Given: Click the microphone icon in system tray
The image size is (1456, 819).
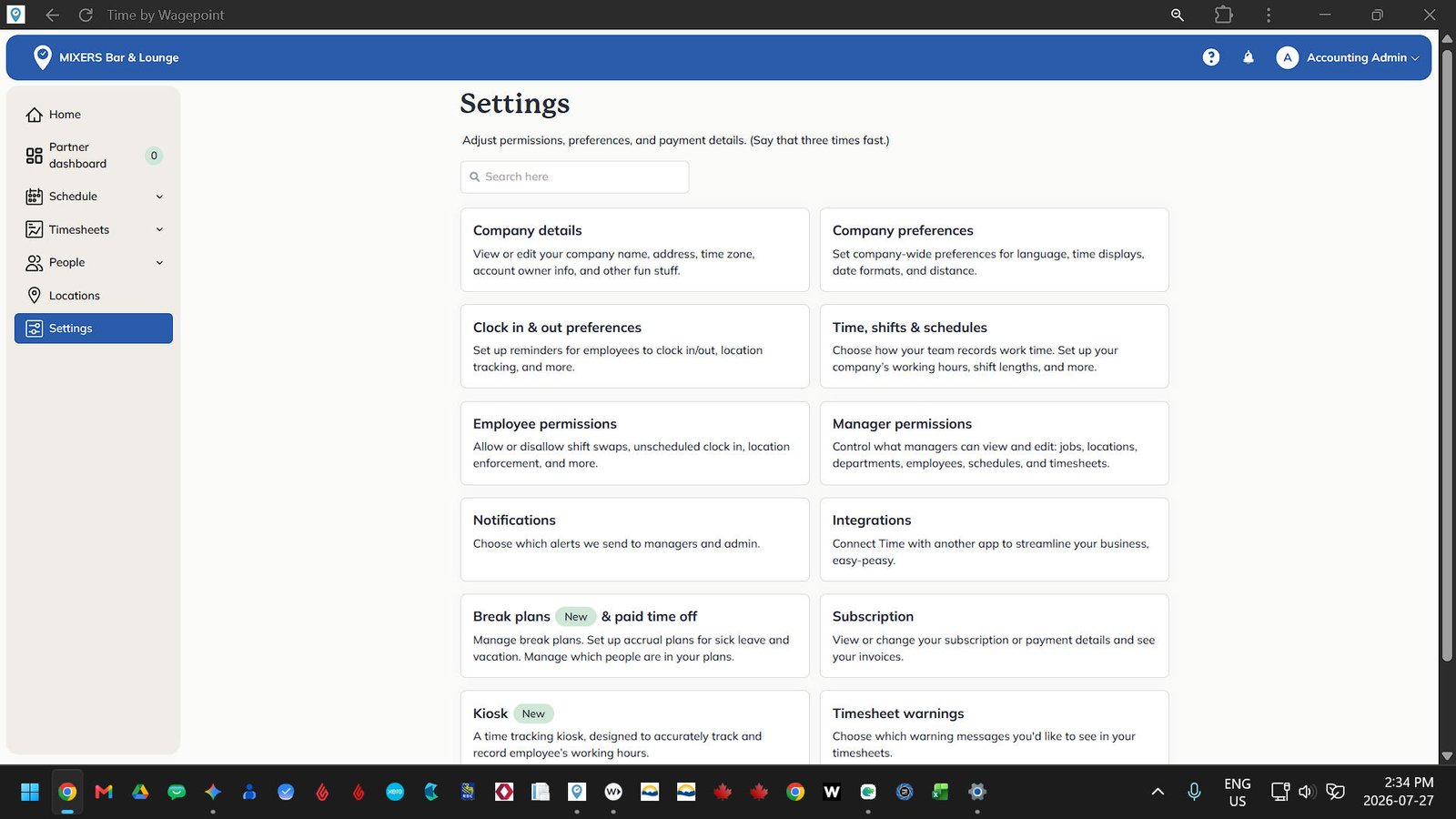Looking at the screenshot, I should [1194, 792].
